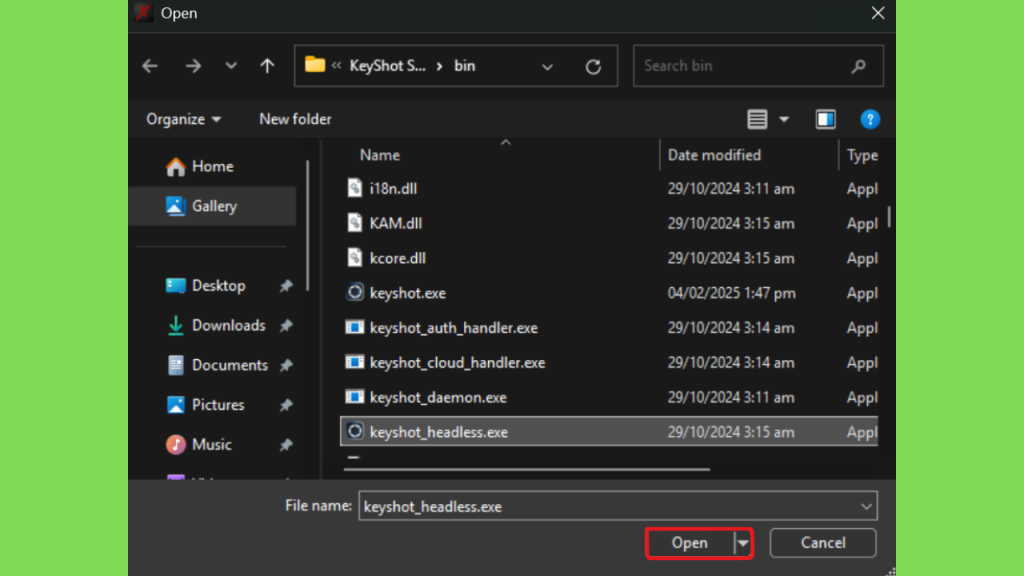Open the recent locations chevron
Viewport: 1024px width, 576px height.
pyautogui.click(x=231, y=66)
